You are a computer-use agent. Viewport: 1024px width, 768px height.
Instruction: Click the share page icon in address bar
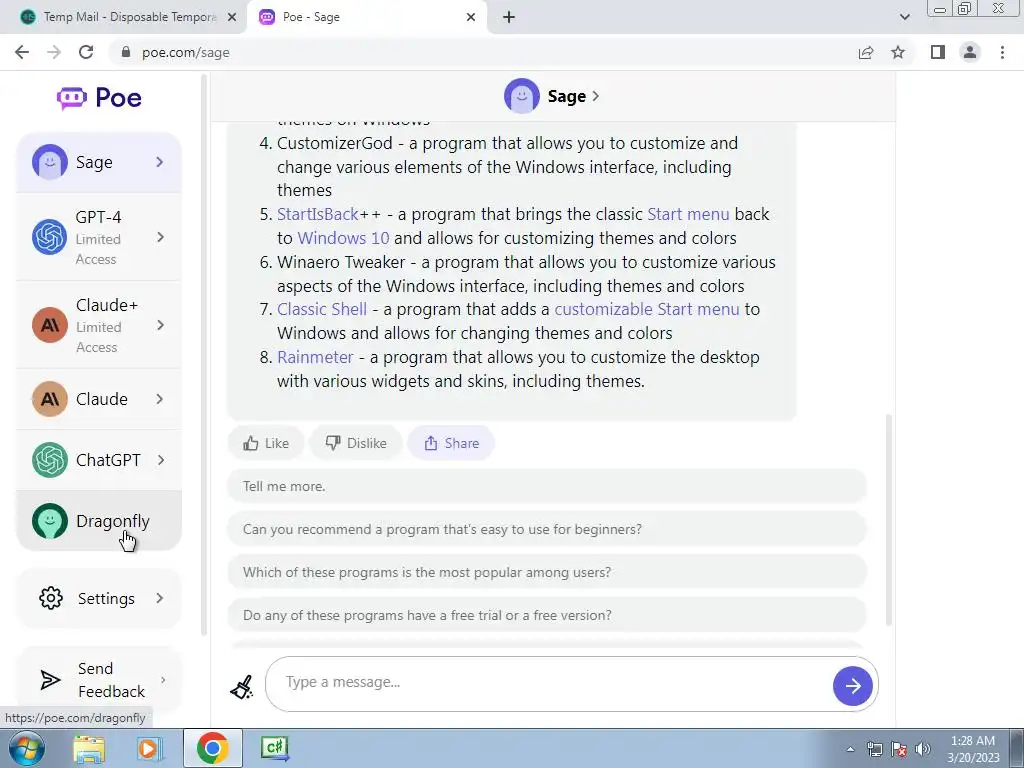pos(866,52)
